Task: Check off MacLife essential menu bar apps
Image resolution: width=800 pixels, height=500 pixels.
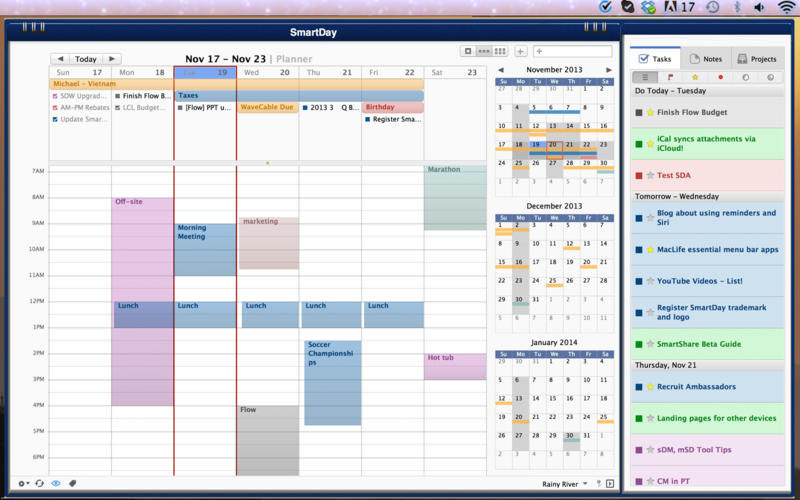Action: click(x=639, y=249)
